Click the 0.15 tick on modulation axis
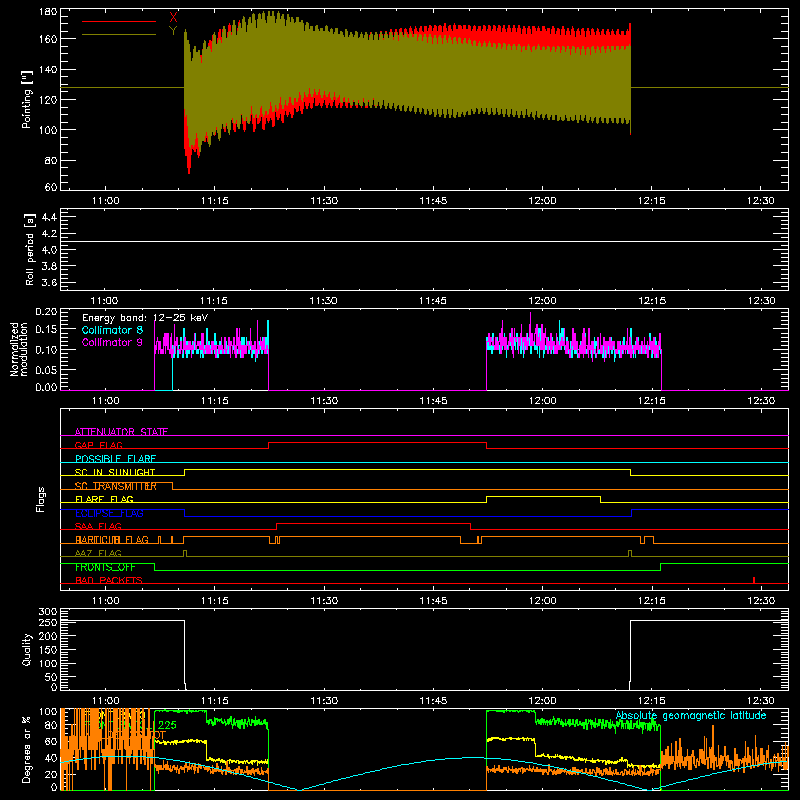The height and width of the screenshot is (800, 800). pyautogui.click(x=46, y=330)
